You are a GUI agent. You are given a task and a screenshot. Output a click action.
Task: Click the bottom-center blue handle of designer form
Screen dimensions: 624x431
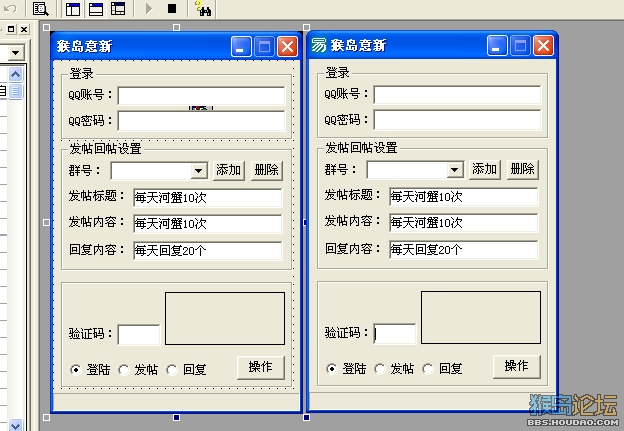(x=176, y=417)
